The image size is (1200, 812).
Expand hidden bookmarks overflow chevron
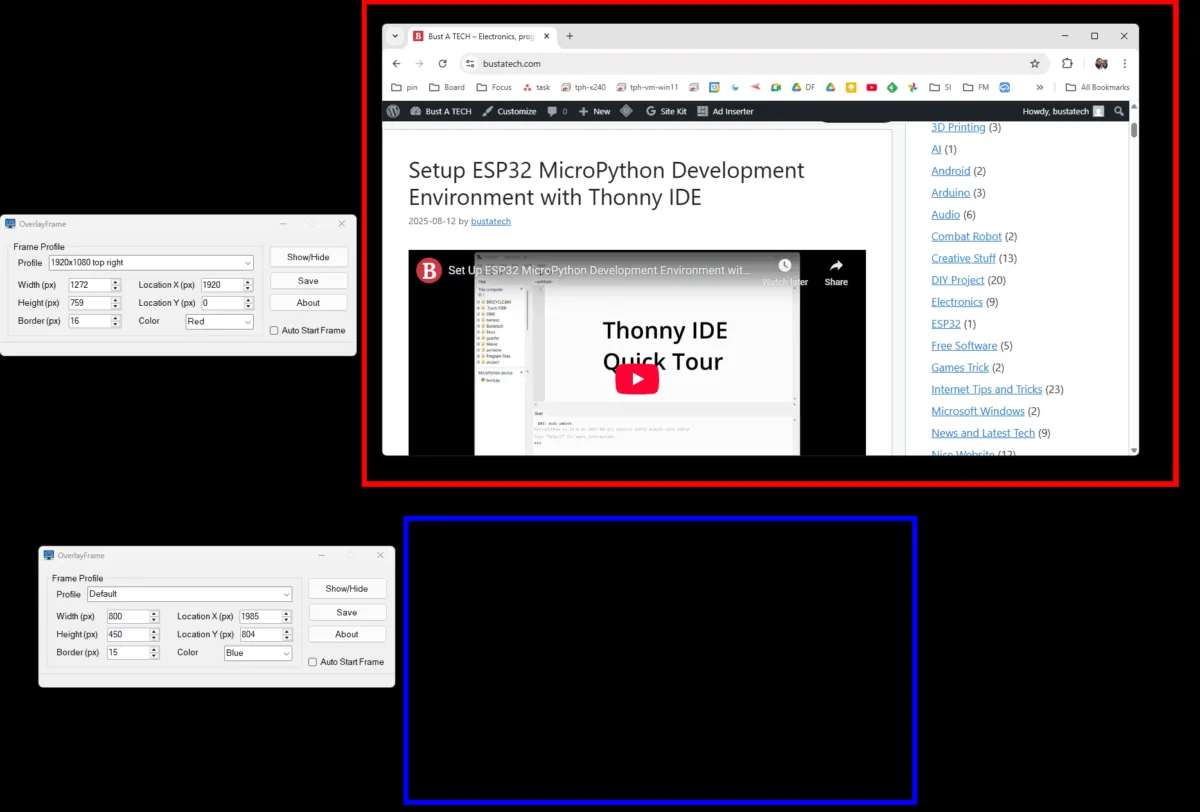pyautogui.click(x=1040, y=87)
